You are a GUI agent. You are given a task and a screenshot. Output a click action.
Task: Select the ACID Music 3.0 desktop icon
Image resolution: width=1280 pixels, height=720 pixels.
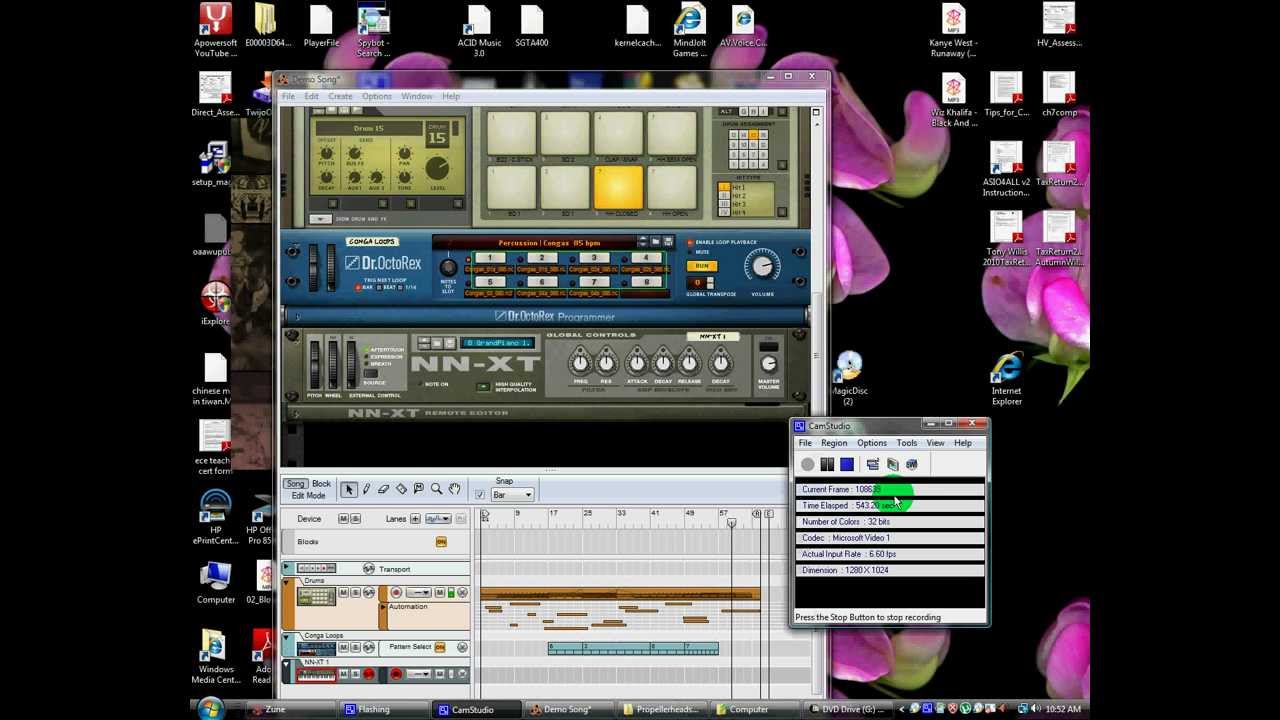coord(479,30)
